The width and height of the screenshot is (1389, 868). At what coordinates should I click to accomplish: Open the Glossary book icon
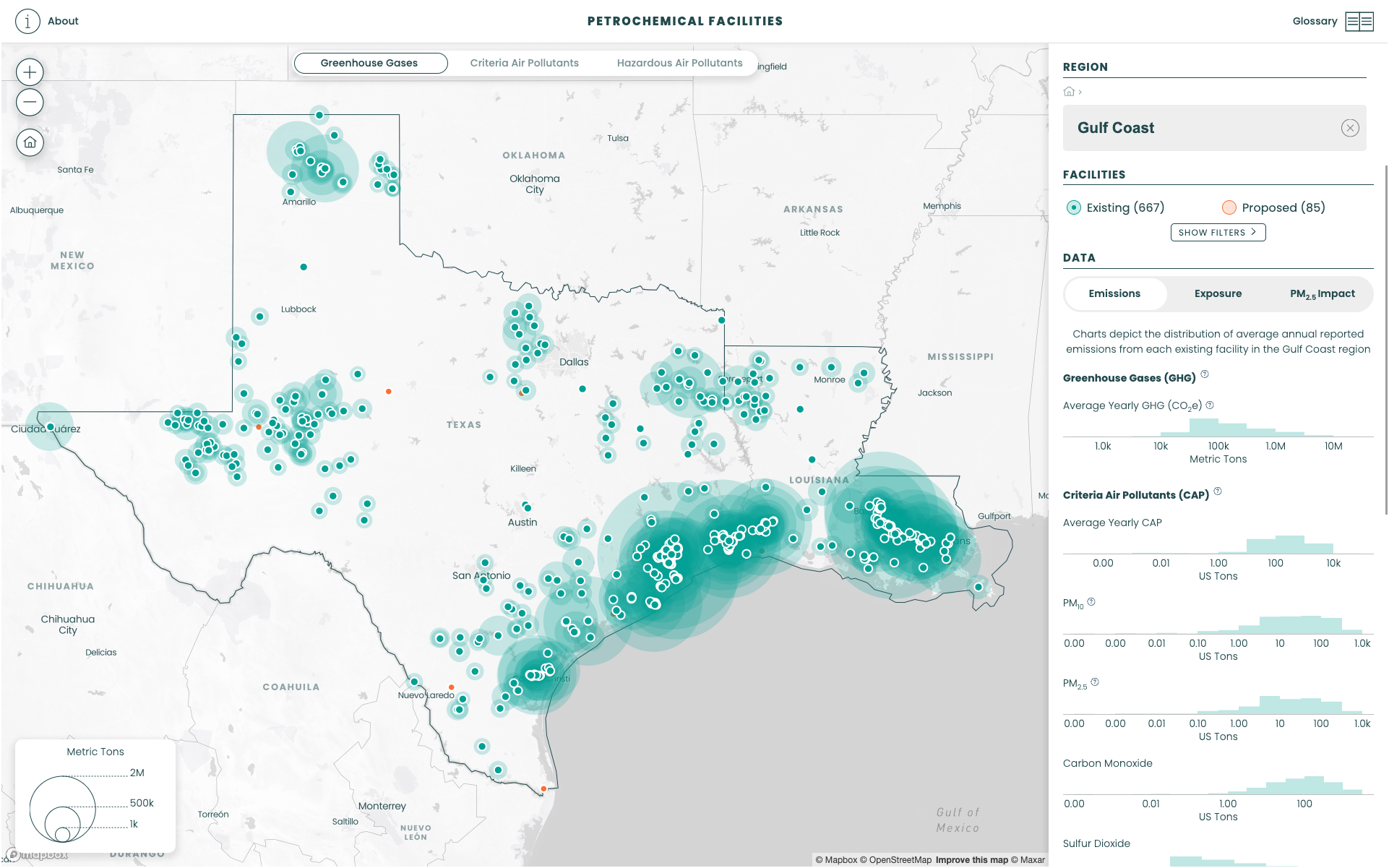tap(1359, 21)
